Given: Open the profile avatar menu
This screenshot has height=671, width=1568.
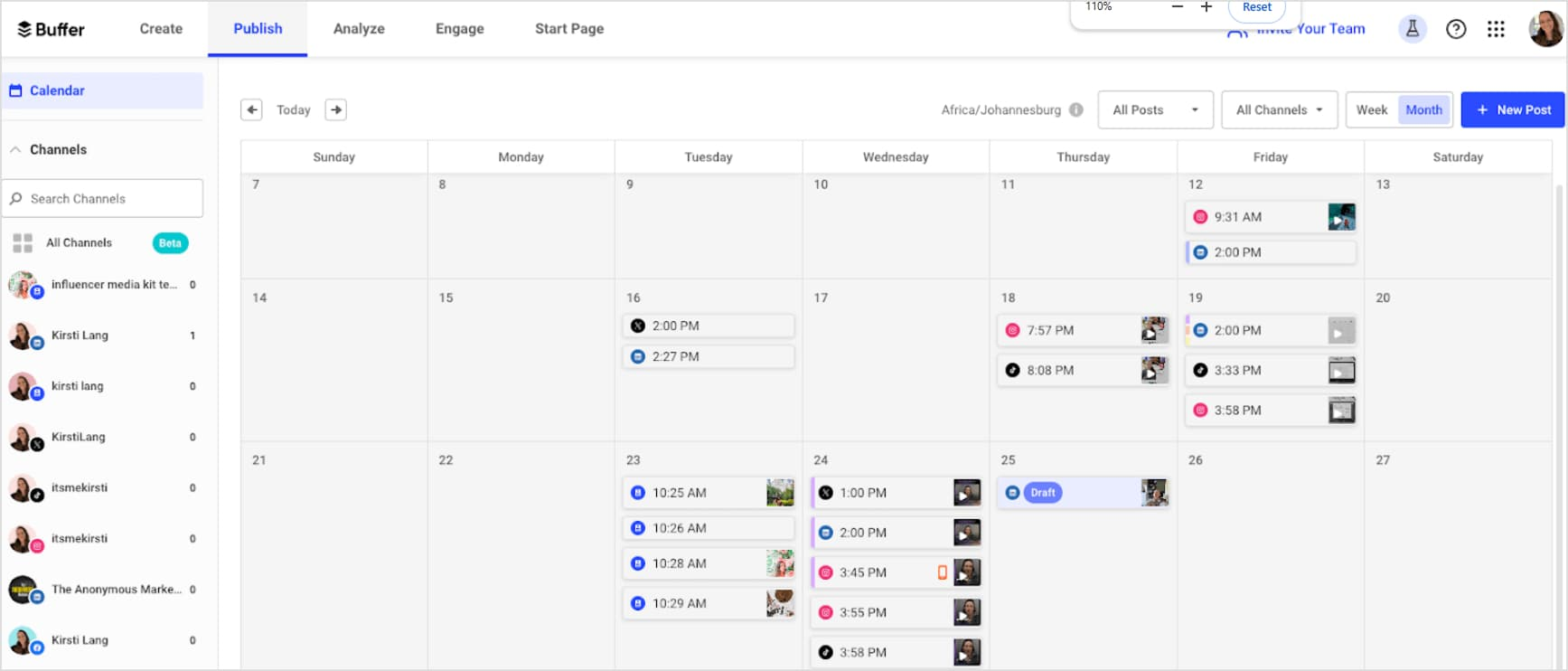Looking at the screenshot, I should click(1545, 29).
